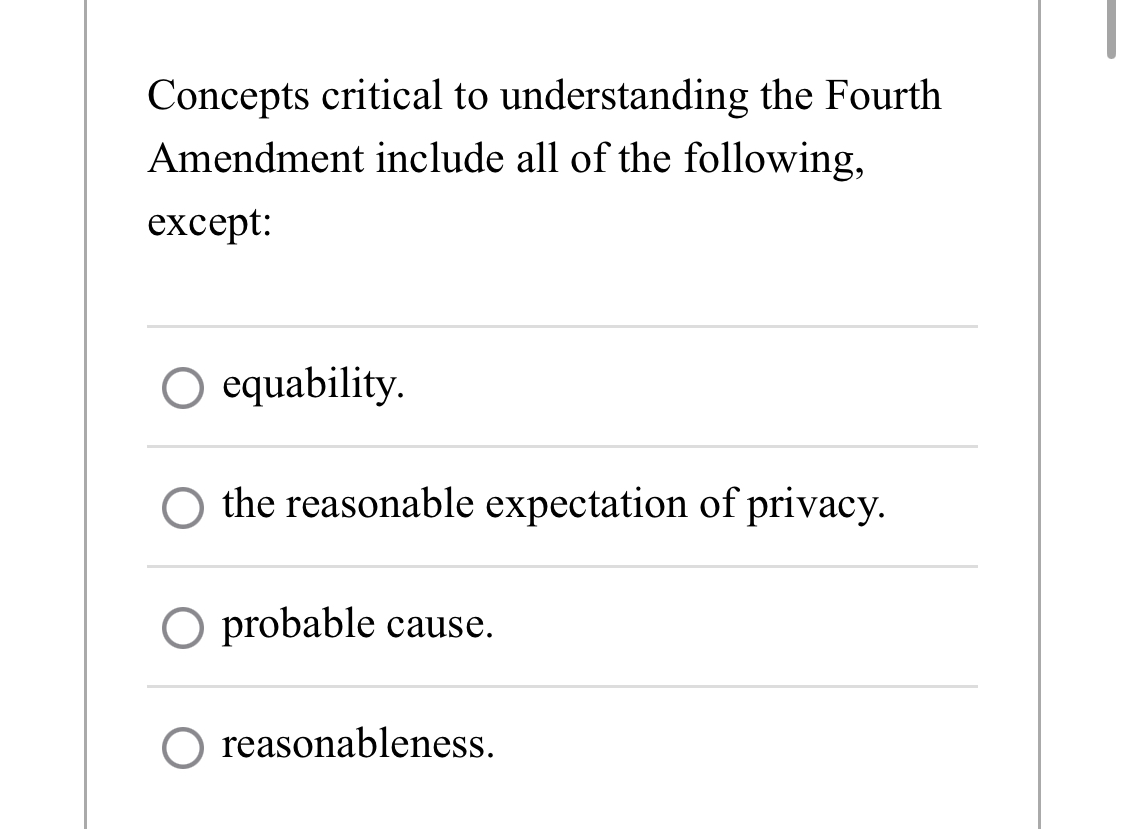The image size is (1125, 829).
Task: Click the radio circle beside reasonableness
Action: coord(182,749)
